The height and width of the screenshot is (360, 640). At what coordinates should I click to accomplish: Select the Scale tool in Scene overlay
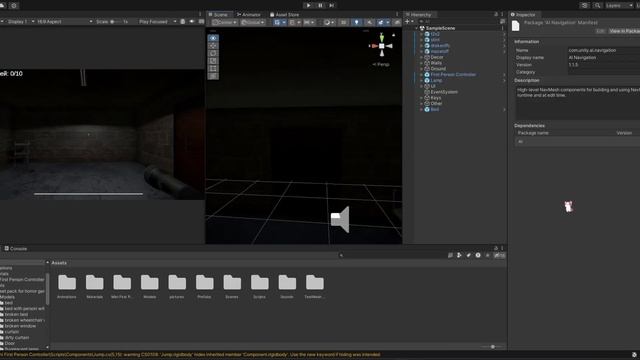[213, 61]
